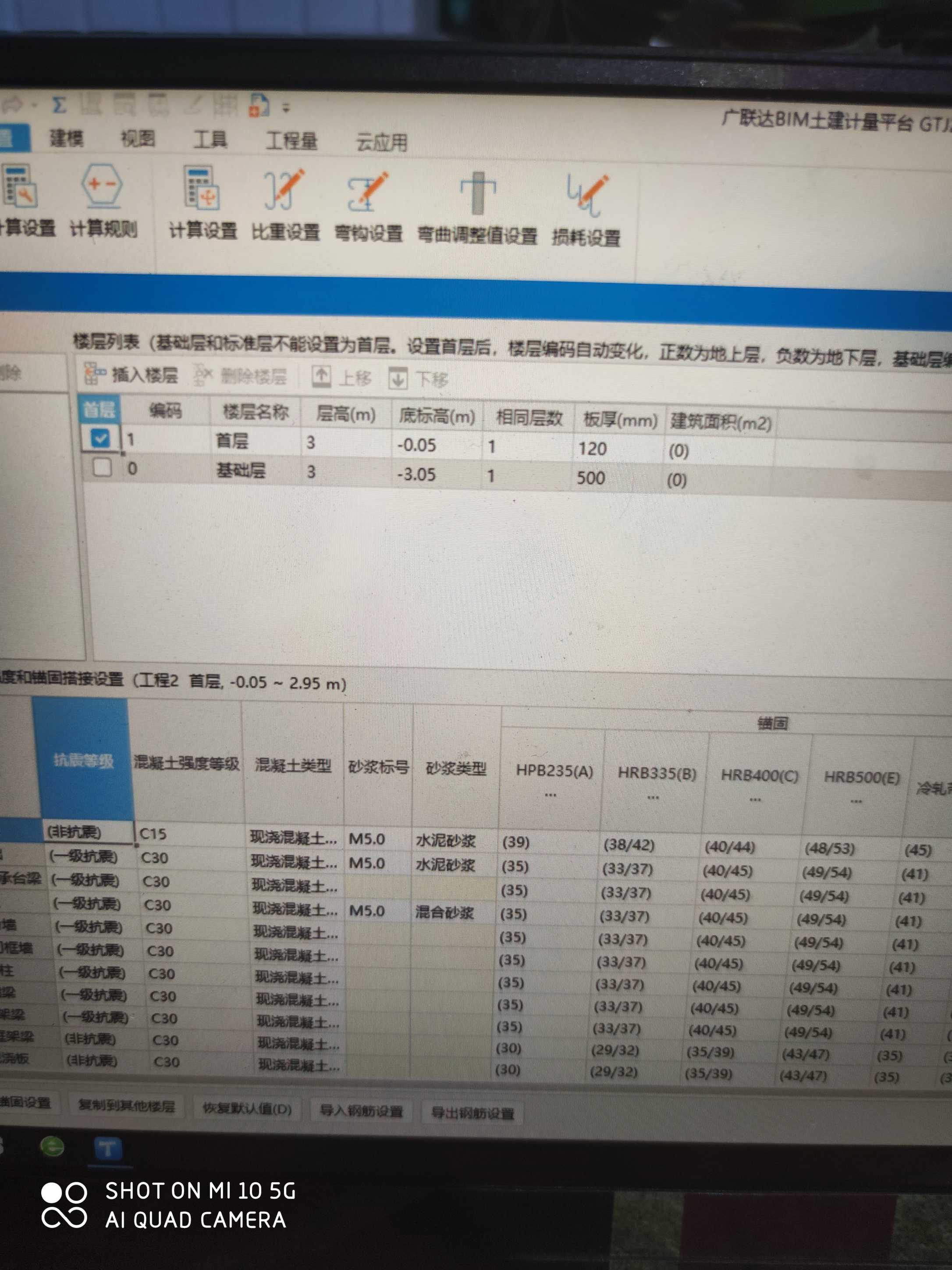This screenshot has width=952, height=1270.
Task: Click 复制到其他楼层 button
Action: (126, 1106)
